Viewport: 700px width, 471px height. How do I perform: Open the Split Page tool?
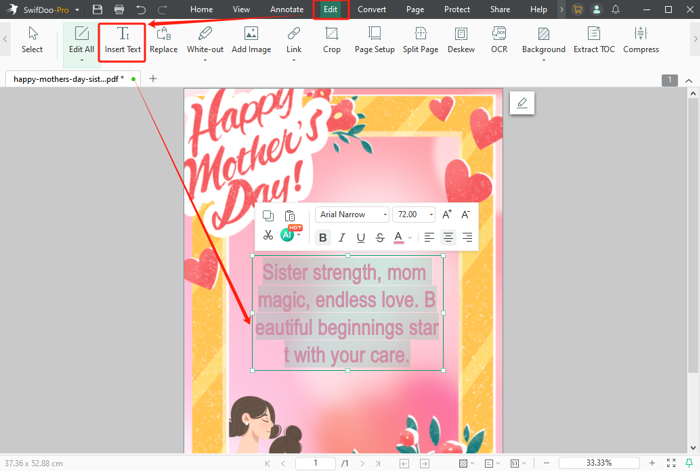coord(421,40)
